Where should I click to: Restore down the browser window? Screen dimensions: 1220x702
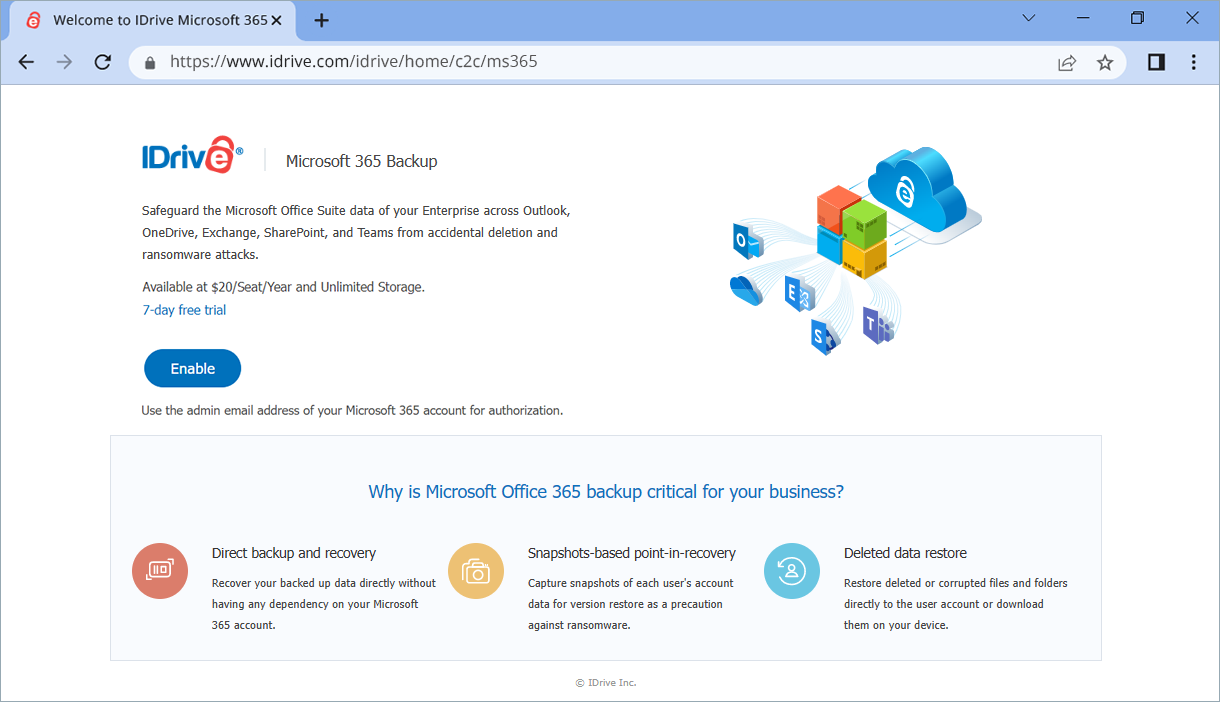click(x=1137, y=18)
